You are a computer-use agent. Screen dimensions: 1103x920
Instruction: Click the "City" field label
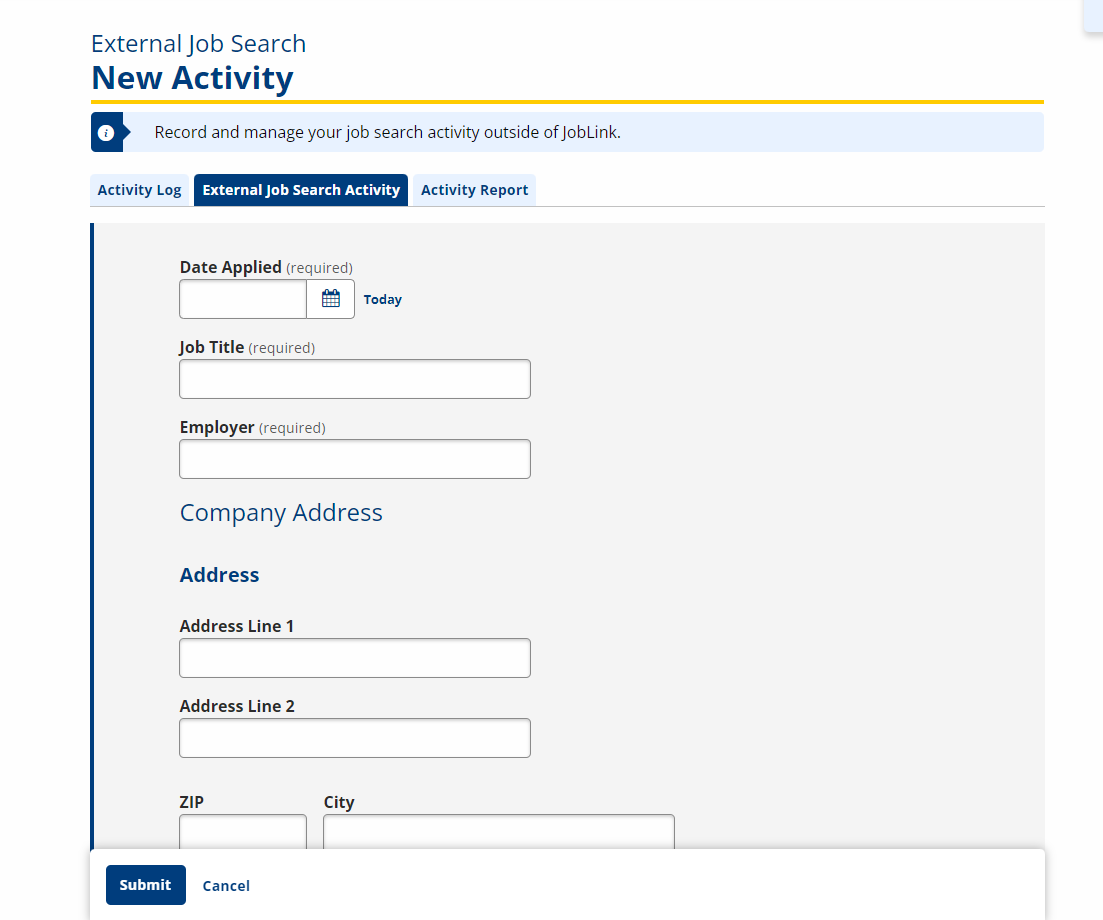pyautogui.click(x=339, y=803)
